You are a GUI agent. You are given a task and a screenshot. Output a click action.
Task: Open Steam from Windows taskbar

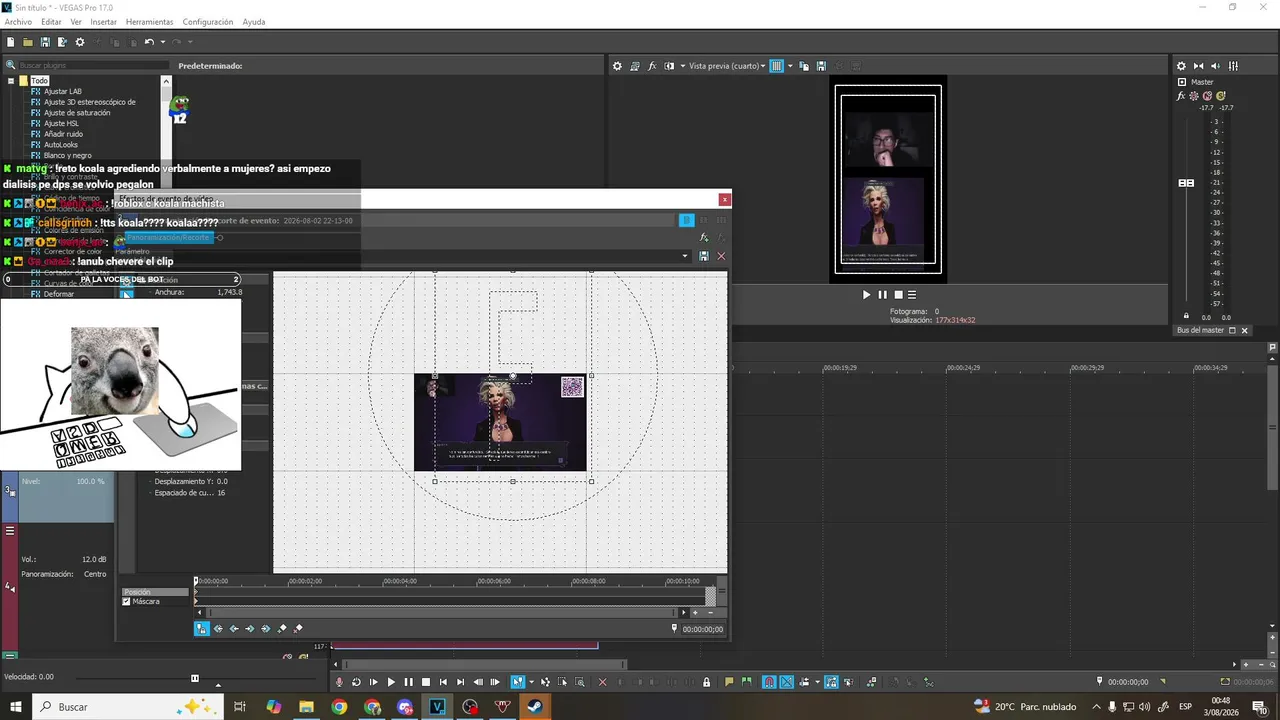point(536,707)
